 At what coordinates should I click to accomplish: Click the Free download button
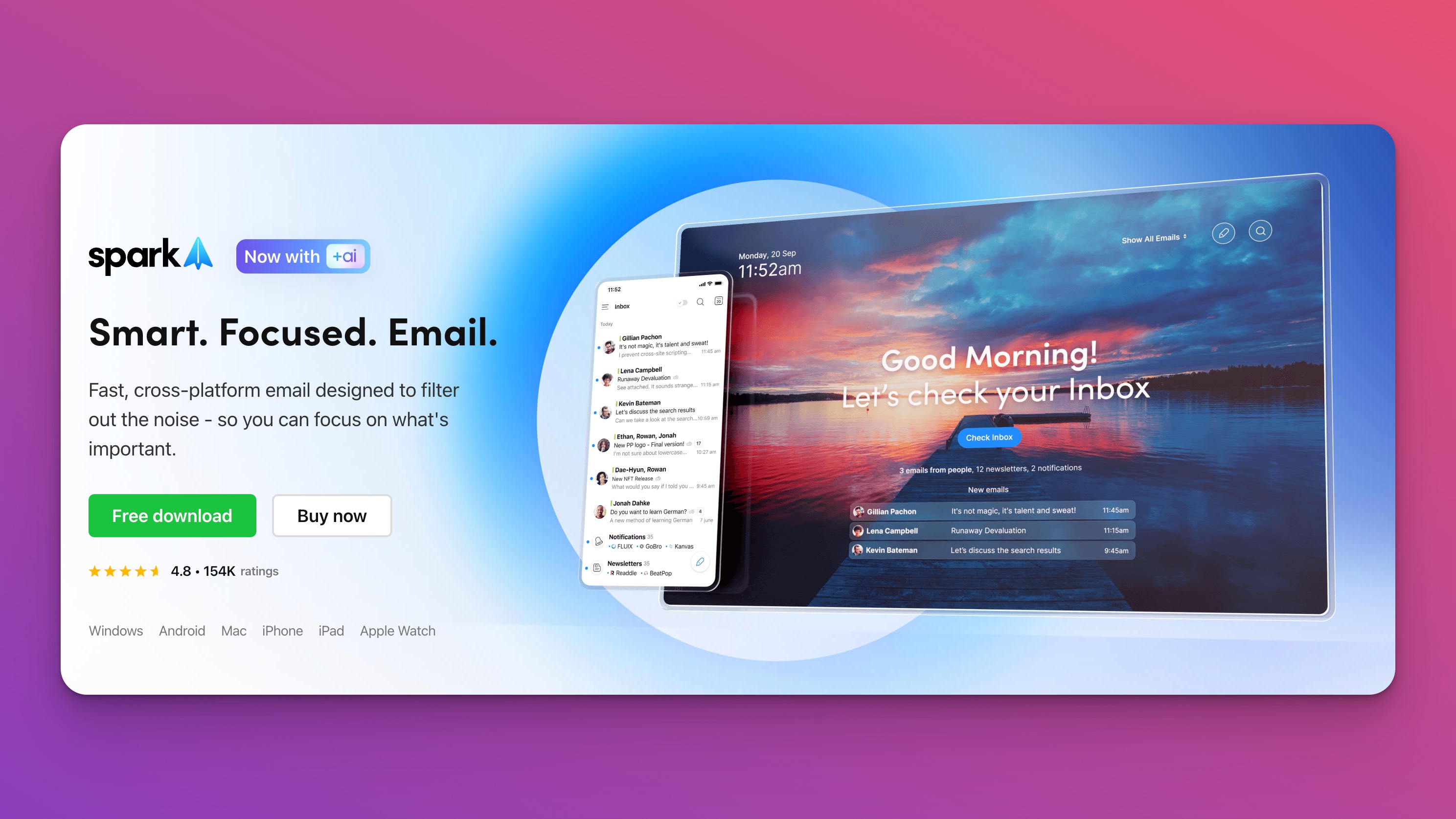(172, 516)
